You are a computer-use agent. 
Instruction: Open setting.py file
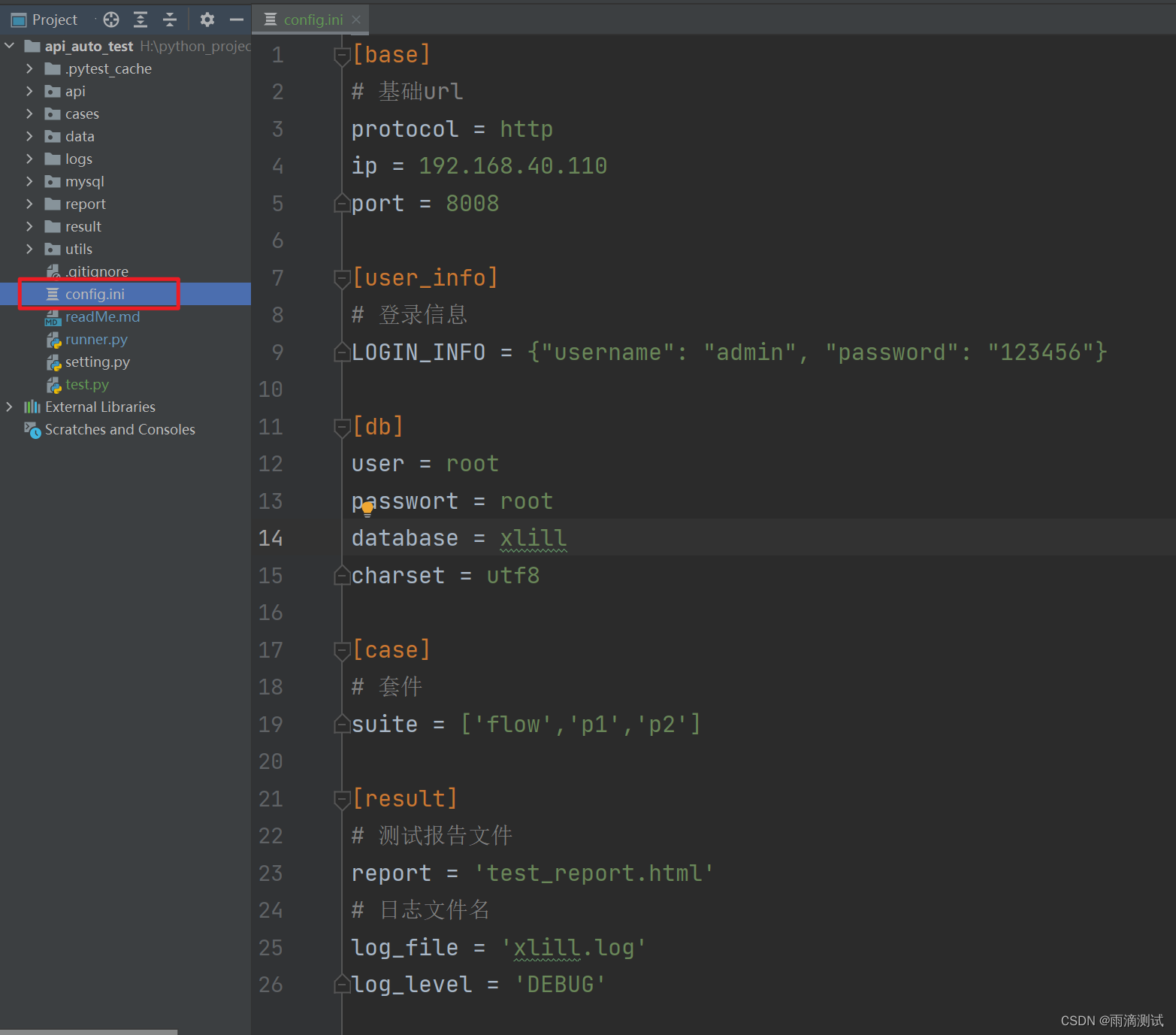pyautogui.click(x=98, y=362)
